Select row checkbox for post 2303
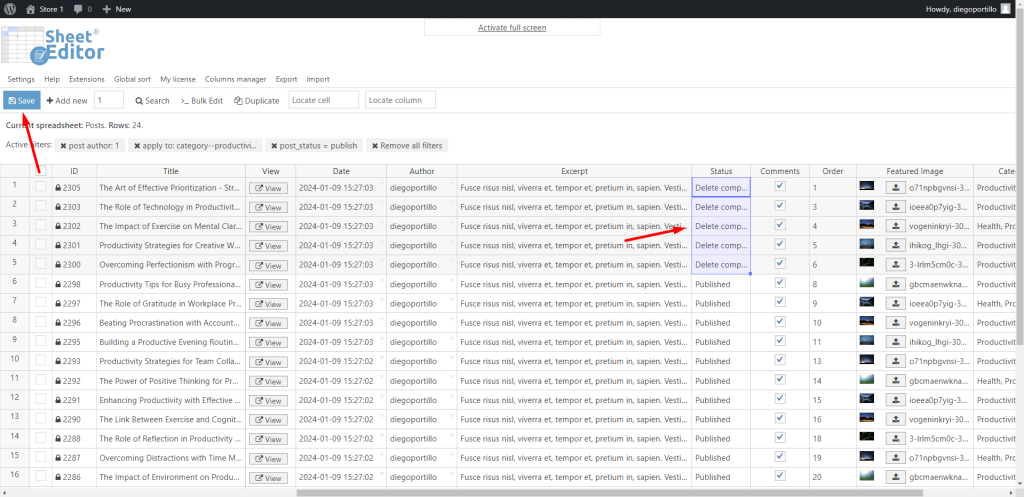This screenshot has height=497, width=1024. (x=41, y=206)
